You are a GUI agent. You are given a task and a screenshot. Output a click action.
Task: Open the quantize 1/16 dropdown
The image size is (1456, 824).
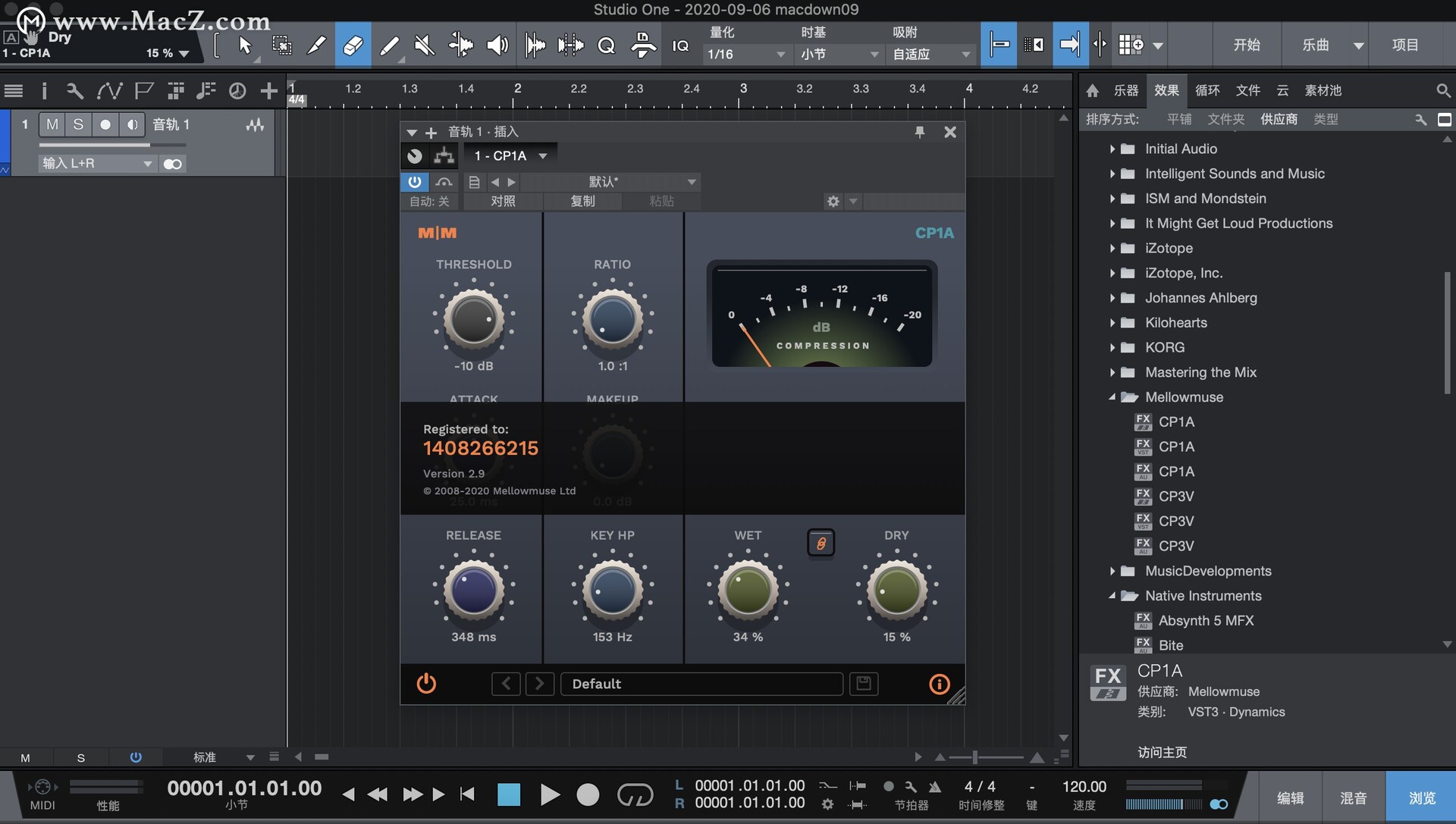[x=745, y=55]
